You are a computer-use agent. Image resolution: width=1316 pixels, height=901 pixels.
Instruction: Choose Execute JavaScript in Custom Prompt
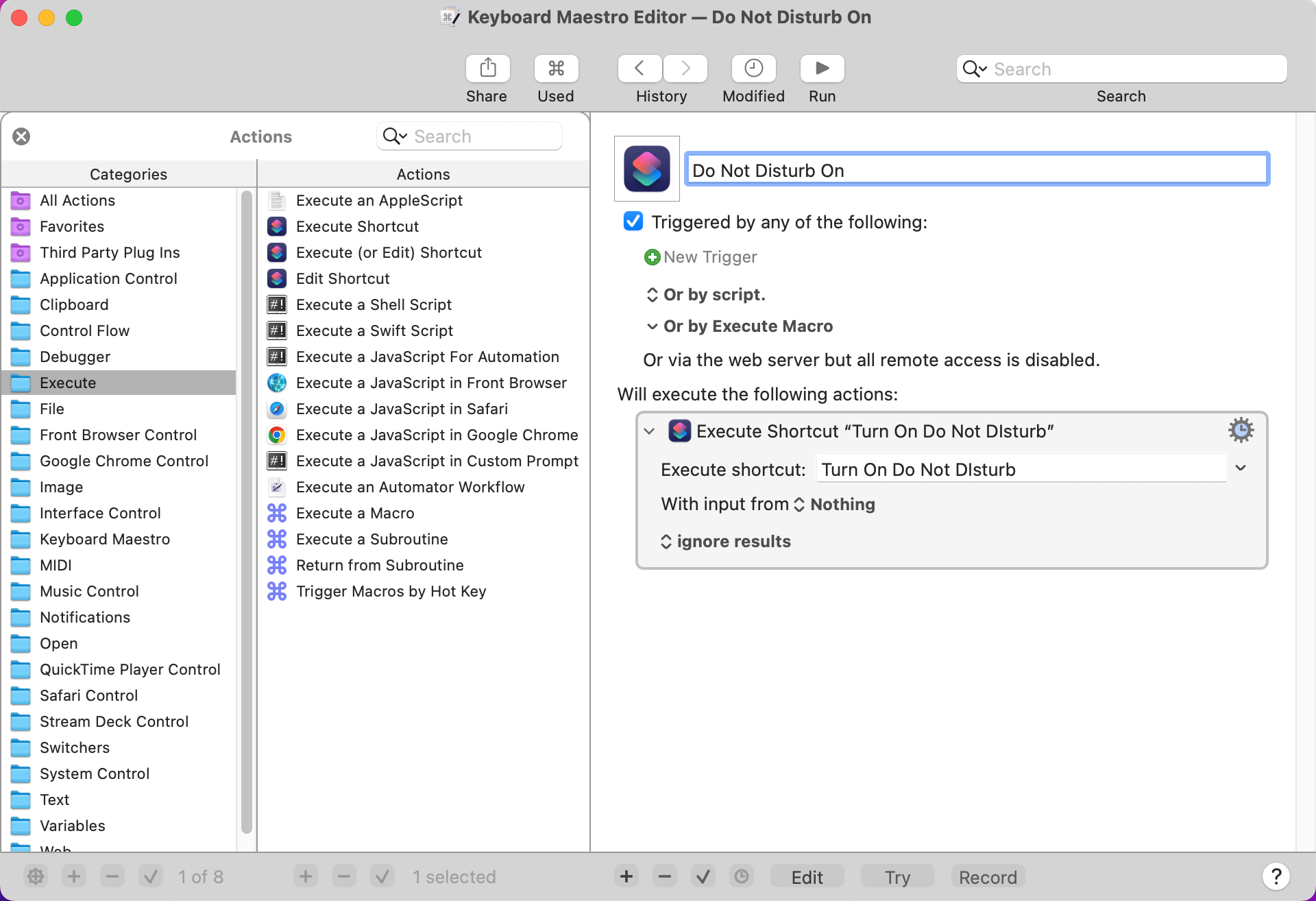pyautogui.click(x=424, y=461)
